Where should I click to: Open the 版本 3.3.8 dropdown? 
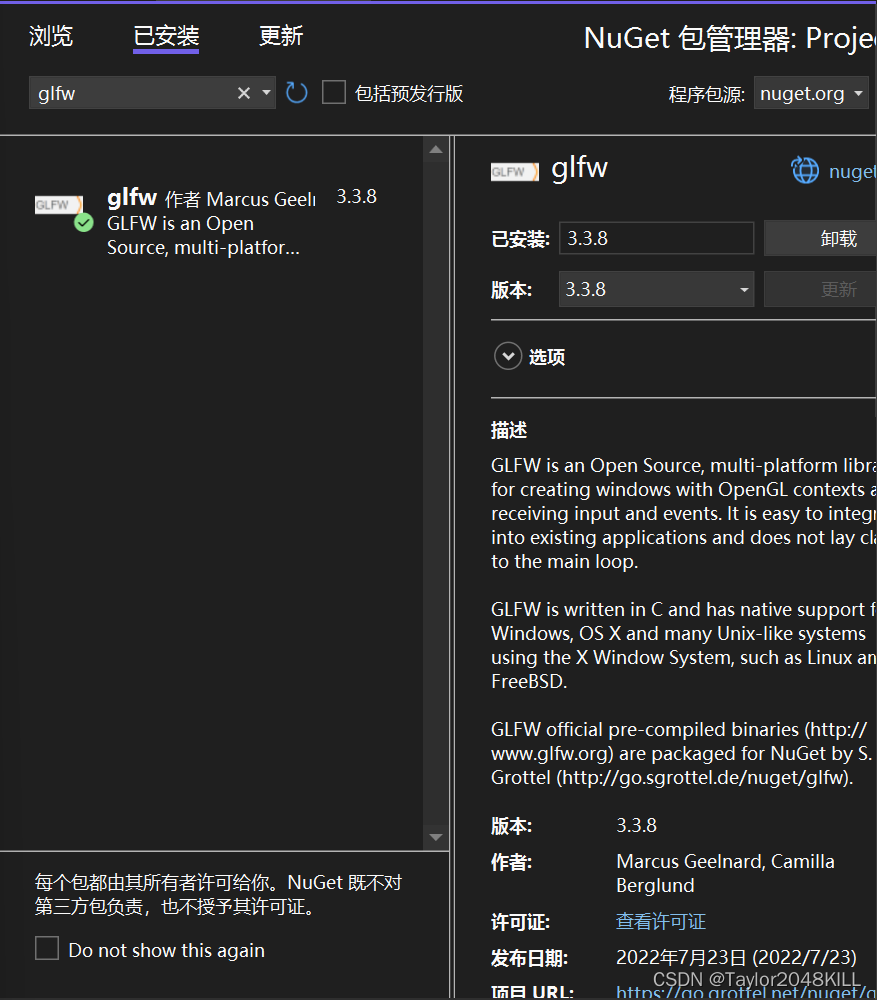click(x=656, y=289)
